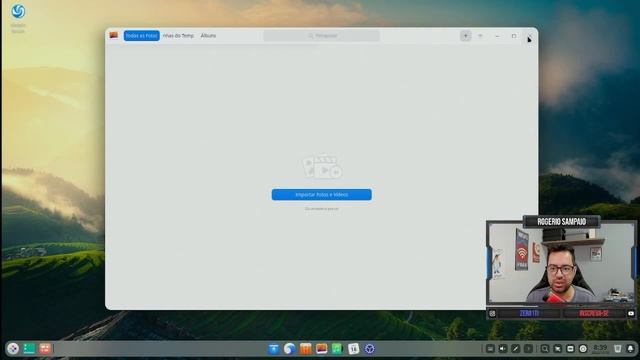Open the volume tray icon

(503, 349)
